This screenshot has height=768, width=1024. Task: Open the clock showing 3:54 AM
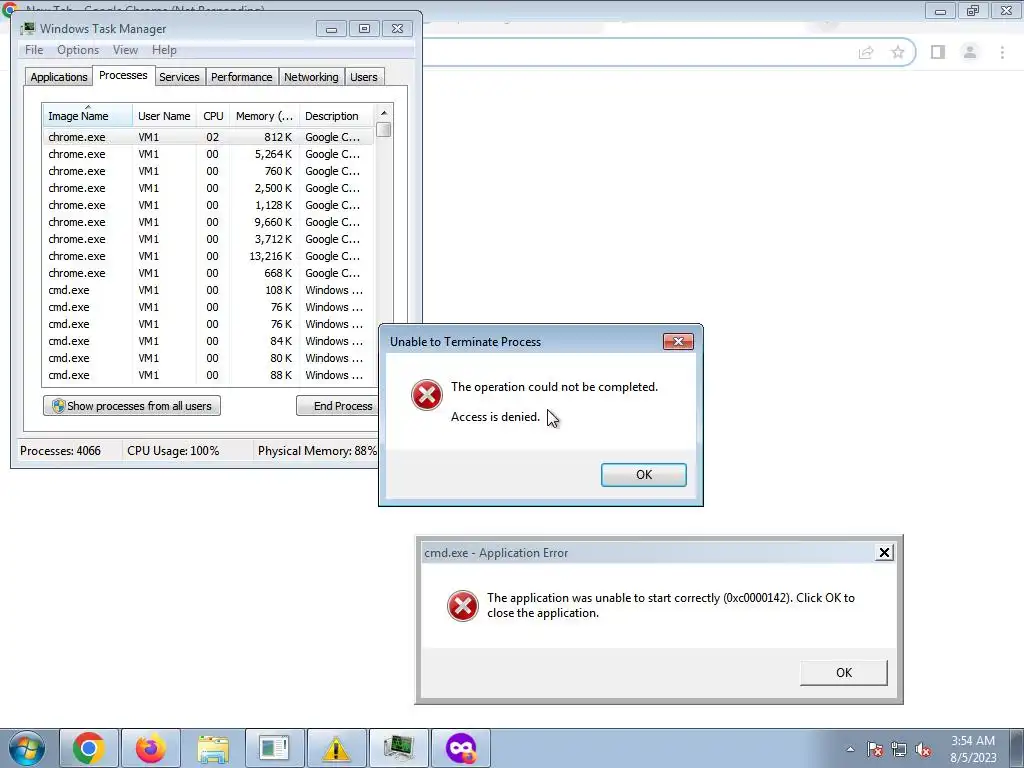(x=973, y=749)
